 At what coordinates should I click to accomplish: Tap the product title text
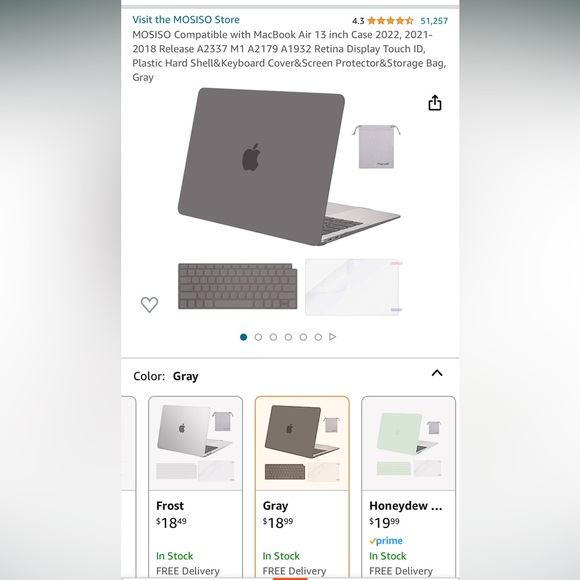(x=289, y=56)
